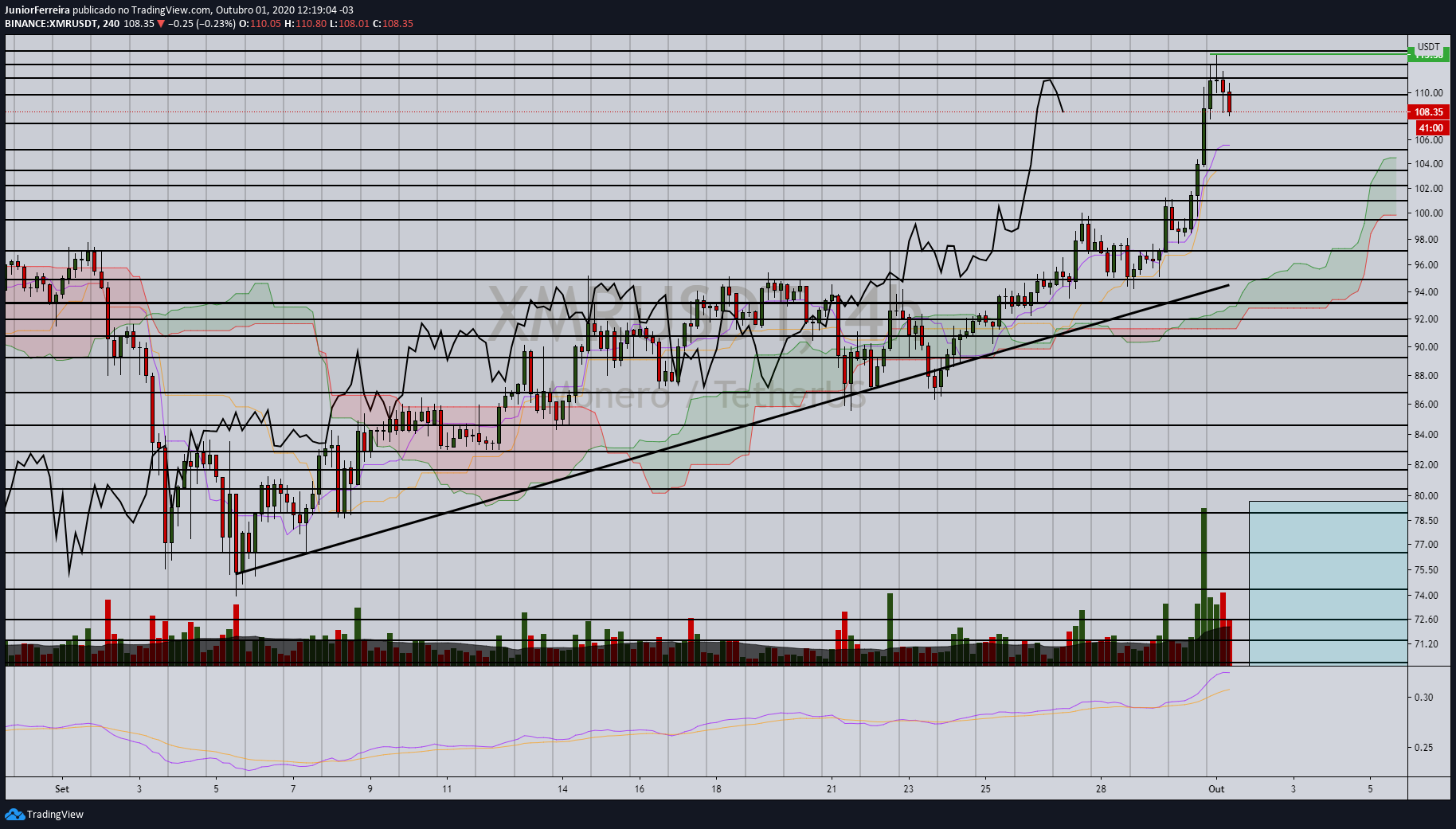The image size is (1456, 829).
Task: Click the TradingView cloud logo icon
Action: [x=14, y=814]
